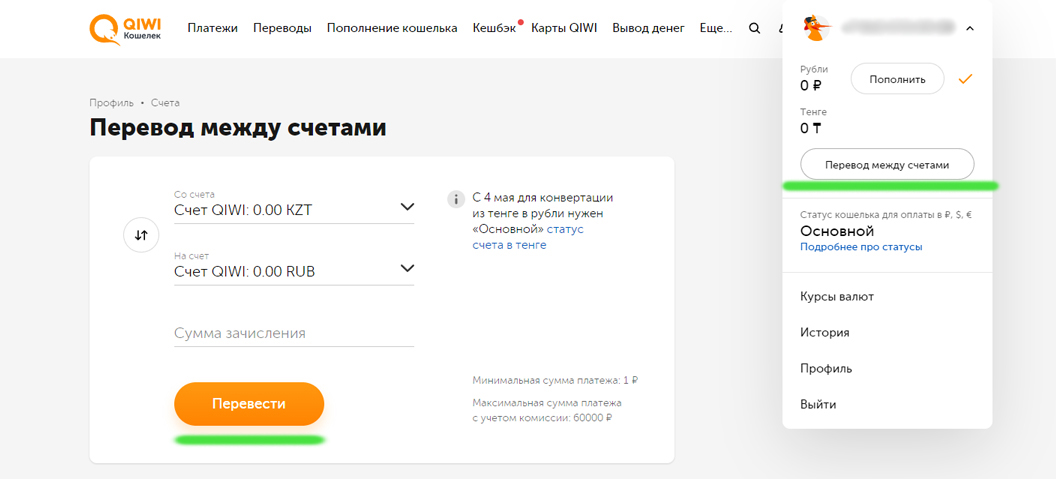
Task: Click Перевод между счетами button in the account menu
Action: (x=887, y=164)
